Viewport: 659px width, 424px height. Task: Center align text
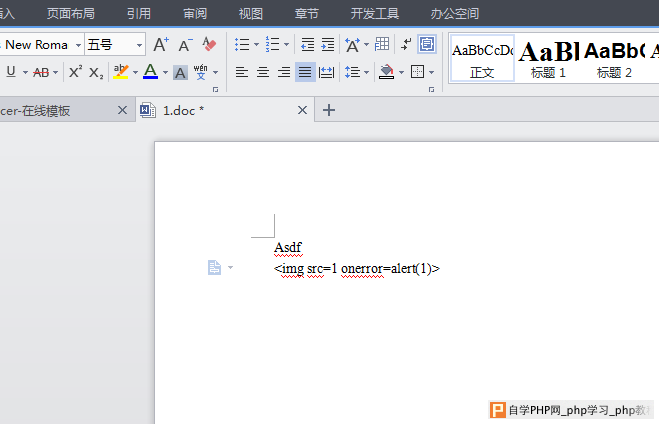(x=263, y=72)
